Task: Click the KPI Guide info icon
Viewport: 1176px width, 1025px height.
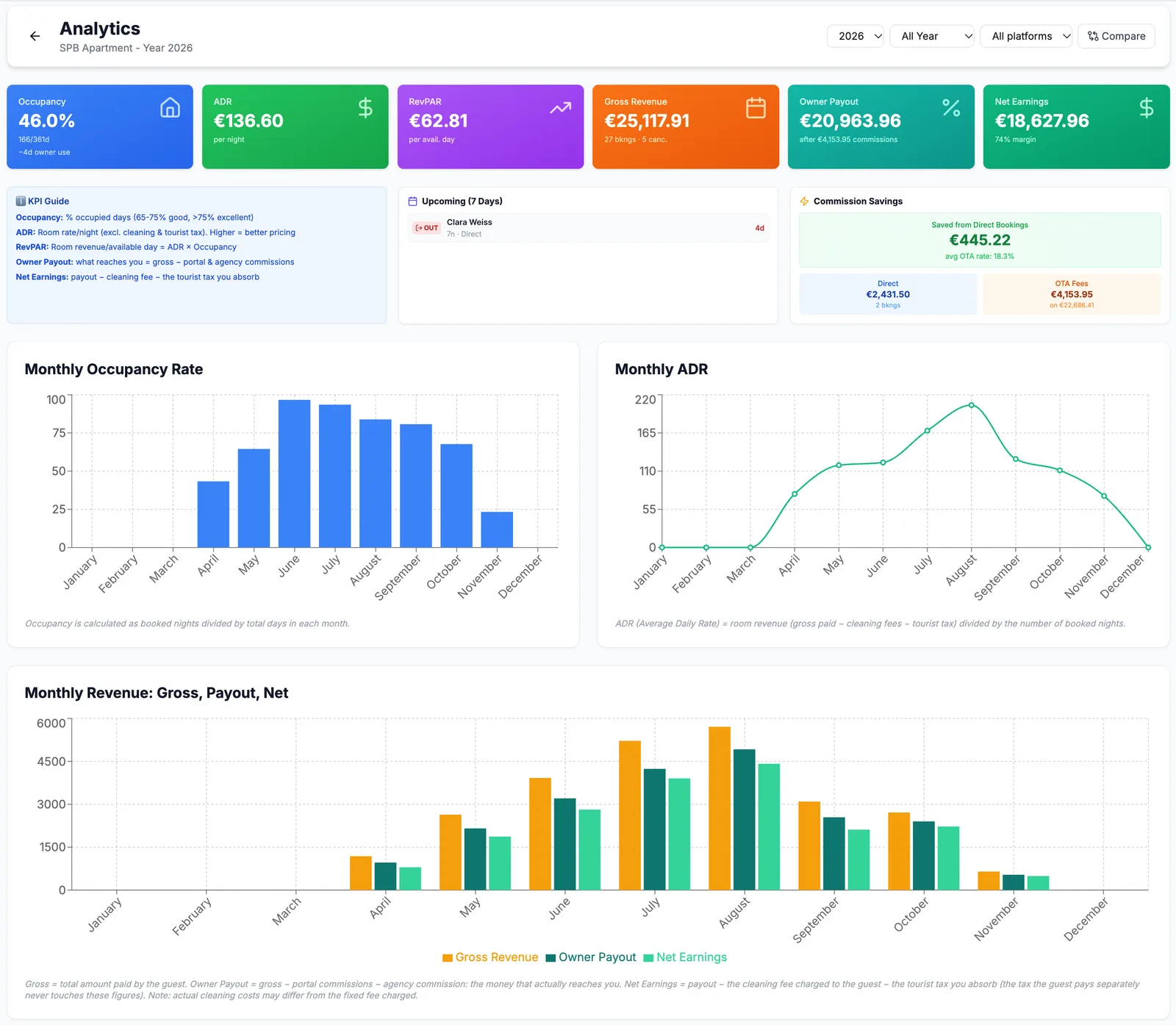Action: (21, 201)
